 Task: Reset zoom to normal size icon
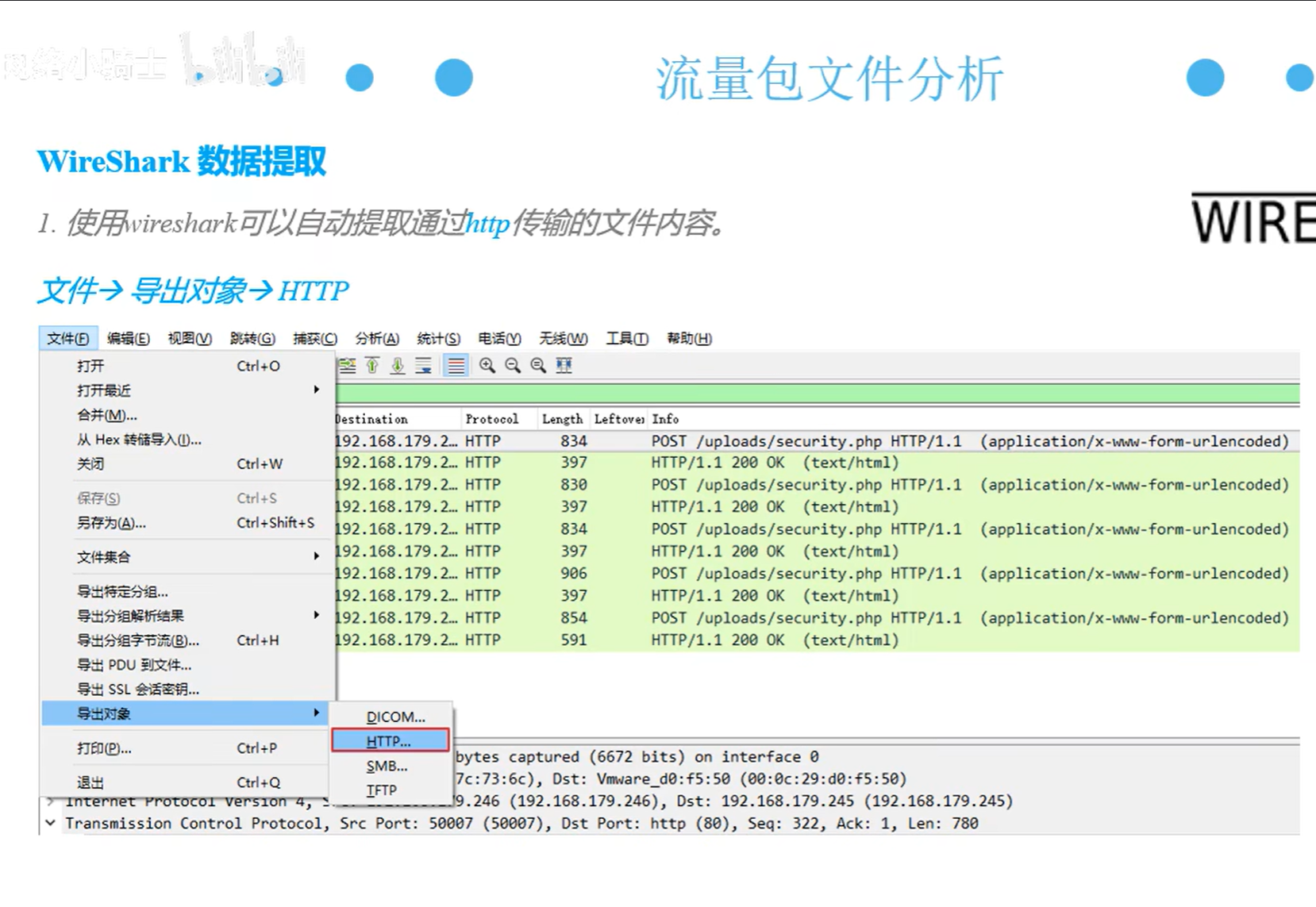[538, 366]
